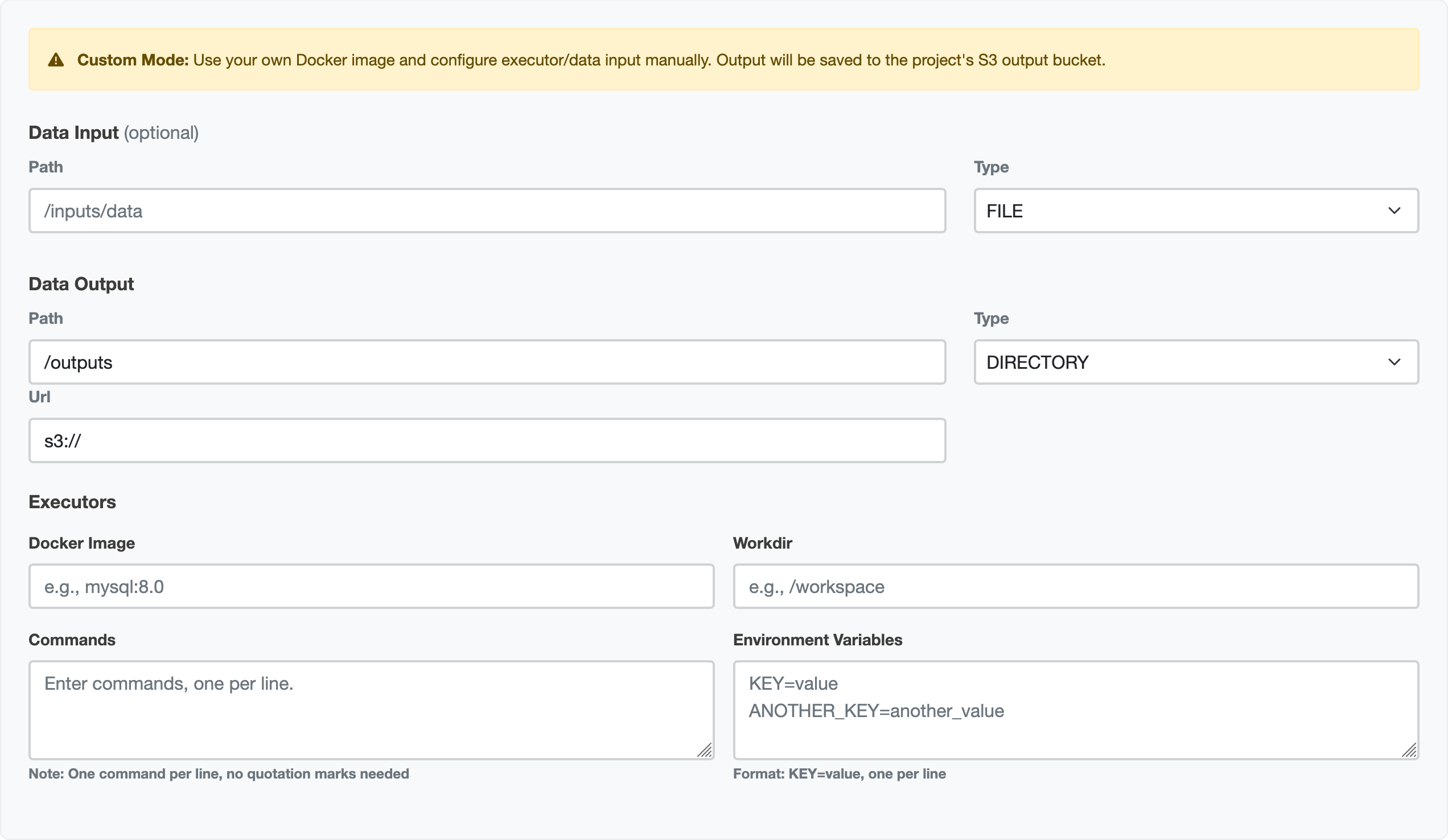Click inside the Commands textarea

(371, 710)
